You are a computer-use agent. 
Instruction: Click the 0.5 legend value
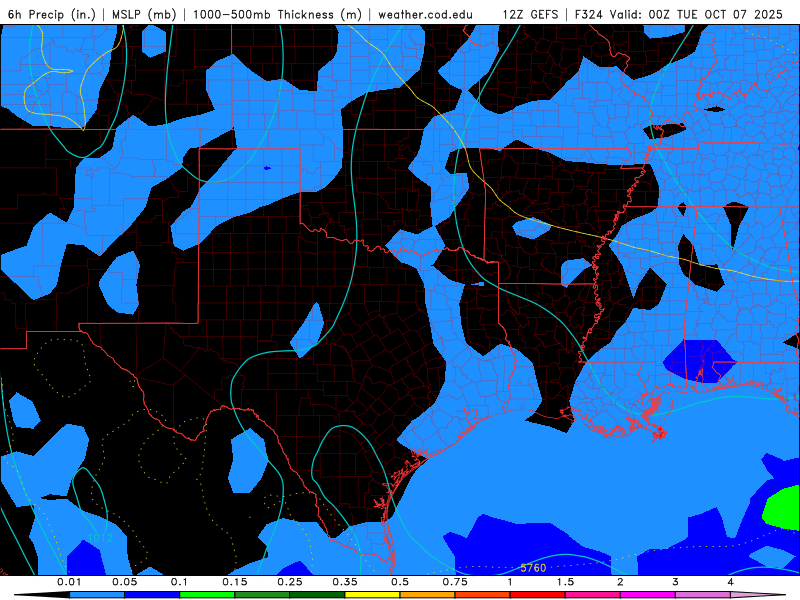(x=400, y=582)
